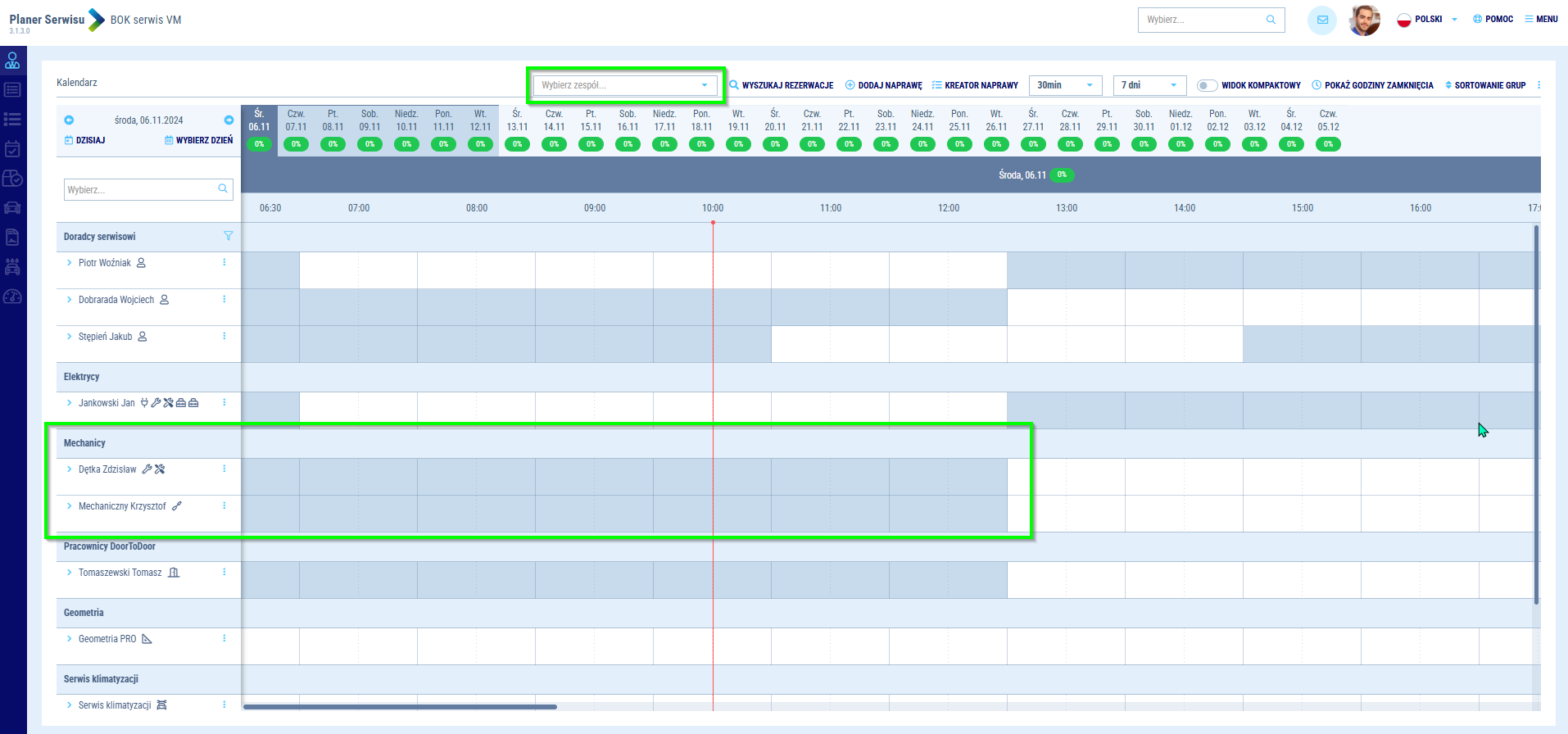The image size is (1568, 734).
Task: Click Dodaj naprawę button
Action: coord(883,85)
